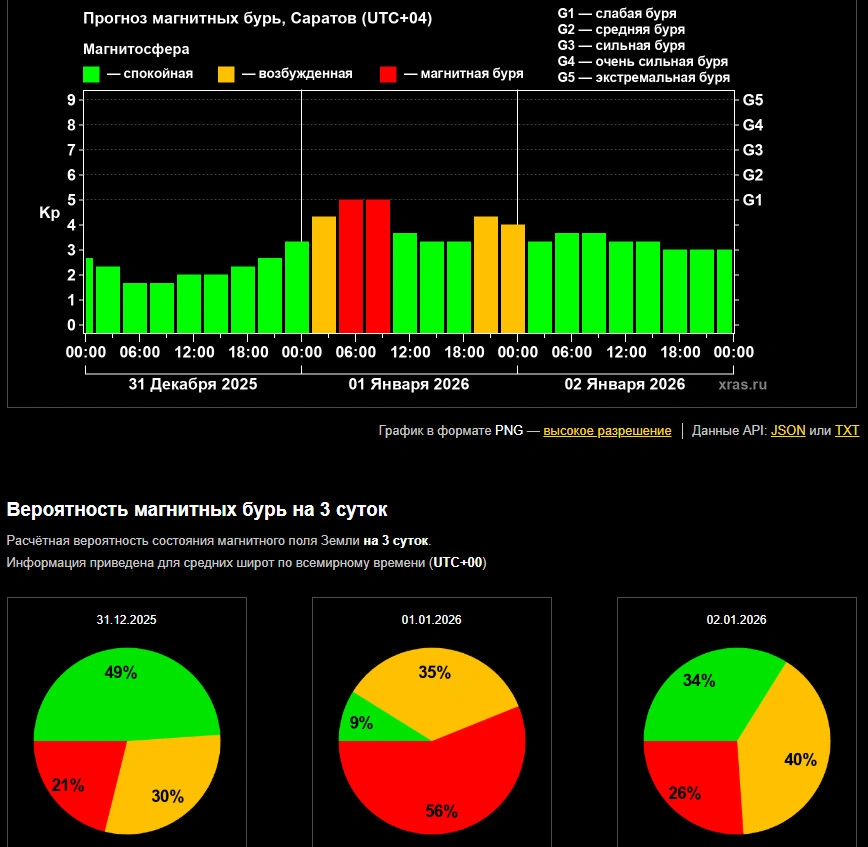Open the TXT API data link
868x847 pixels.
pos(847,431)
